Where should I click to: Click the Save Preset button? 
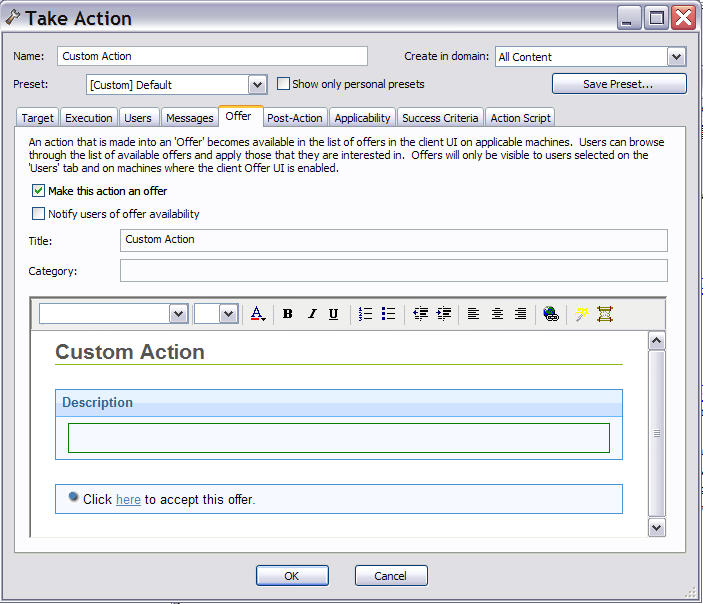click(619, 84)
